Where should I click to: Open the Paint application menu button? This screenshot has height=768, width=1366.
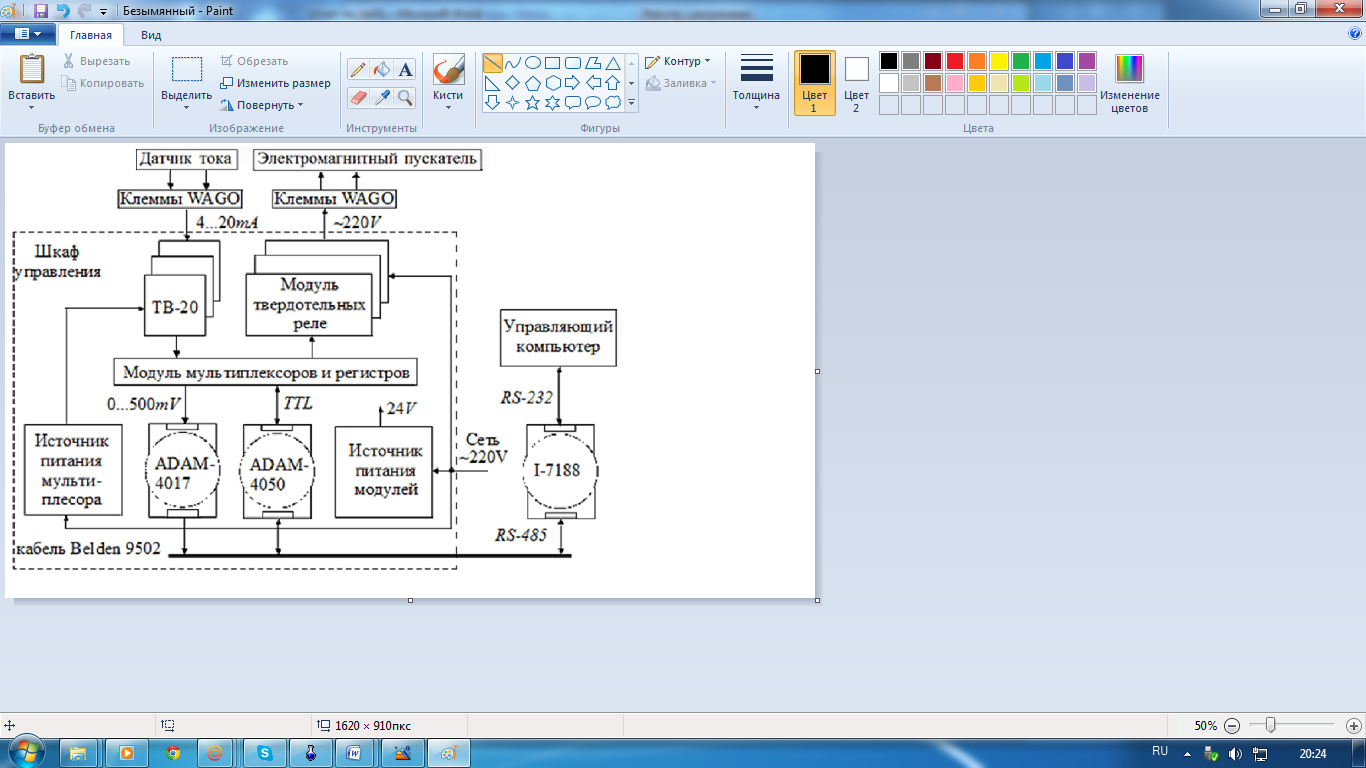pos(27,33)
